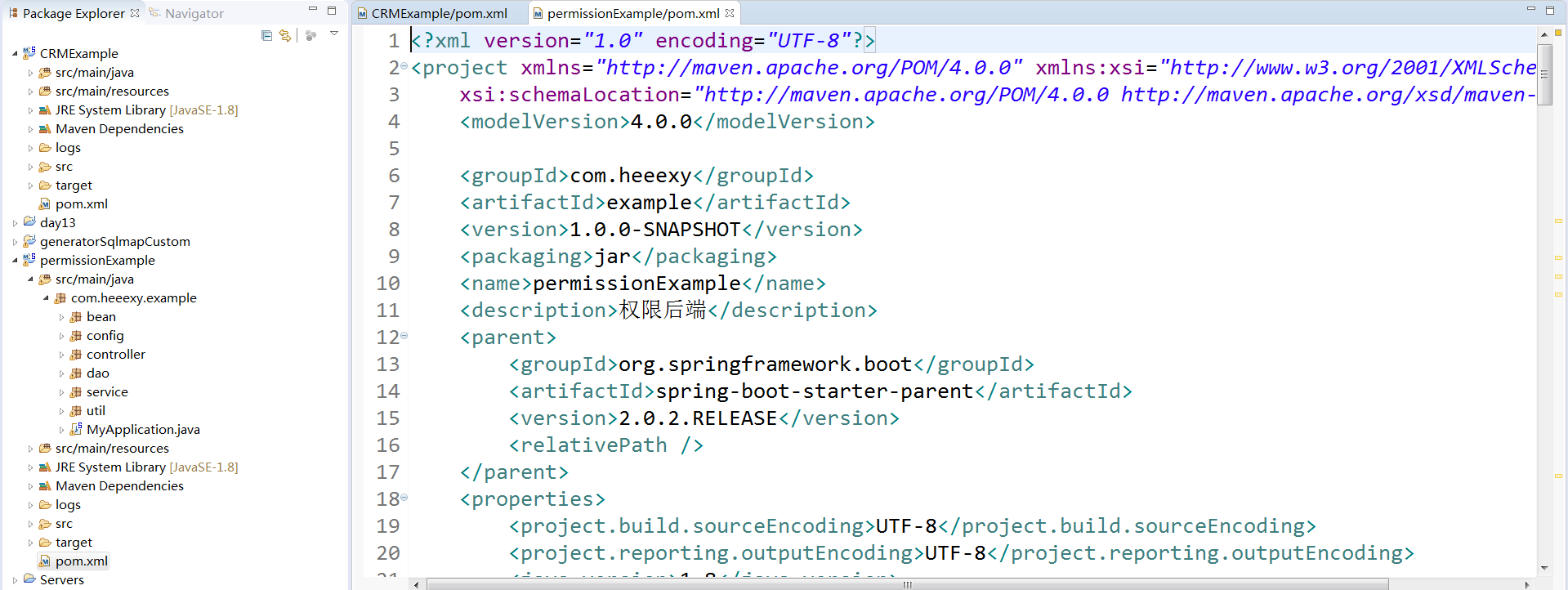Click the JRE System Library icon under permissionExample

(x=43, y=467)
